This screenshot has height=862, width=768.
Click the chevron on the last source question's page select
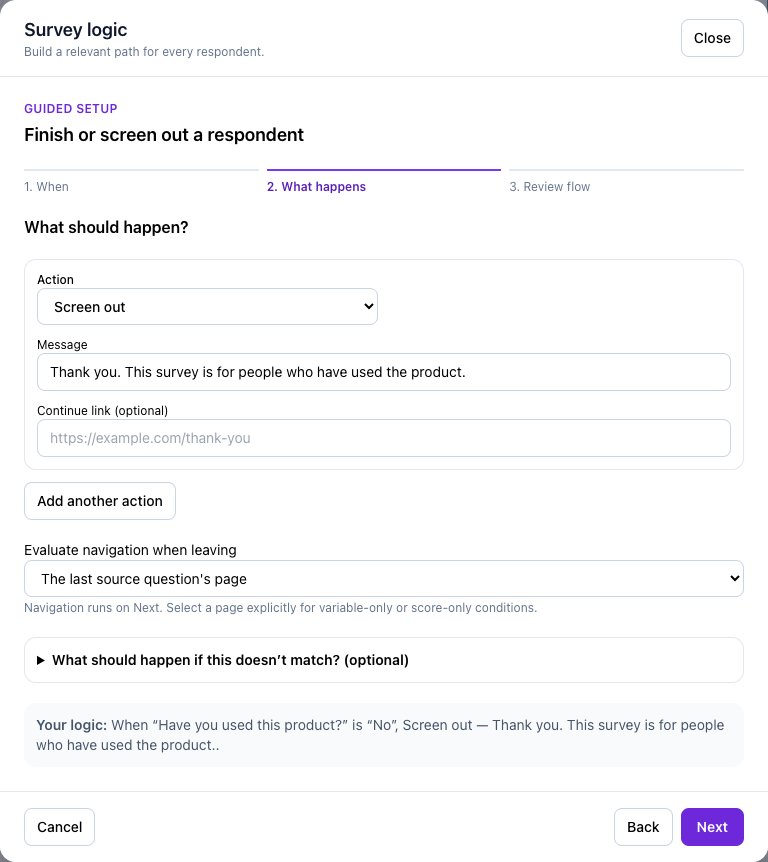tap(734, 578)
